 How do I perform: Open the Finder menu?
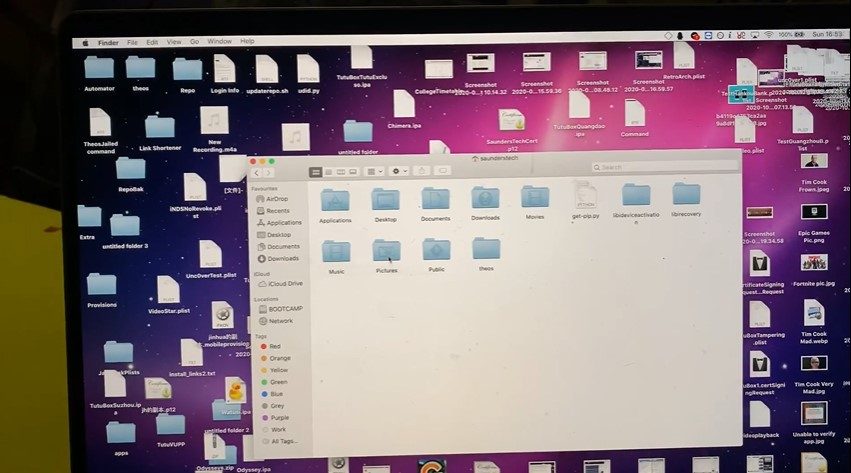(109, 42)
